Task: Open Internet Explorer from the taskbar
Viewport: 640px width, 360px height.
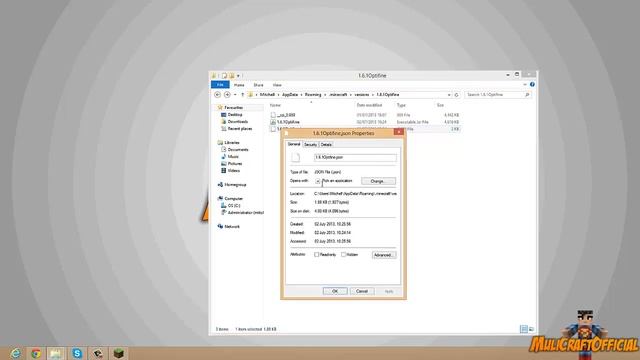Action: coord(16,353)
